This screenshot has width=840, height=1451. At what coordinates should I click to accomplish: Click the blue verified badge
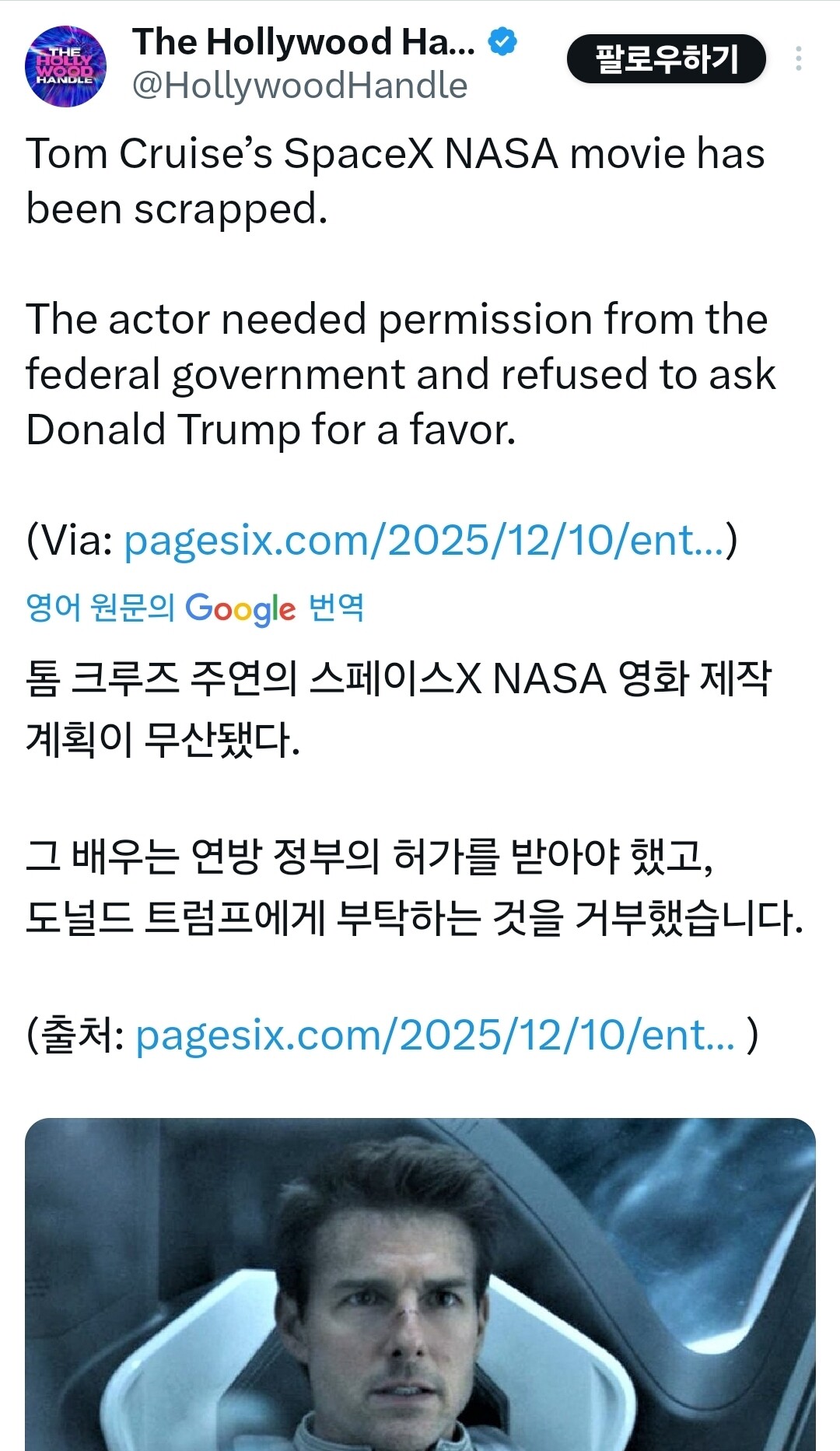[502, 42]
